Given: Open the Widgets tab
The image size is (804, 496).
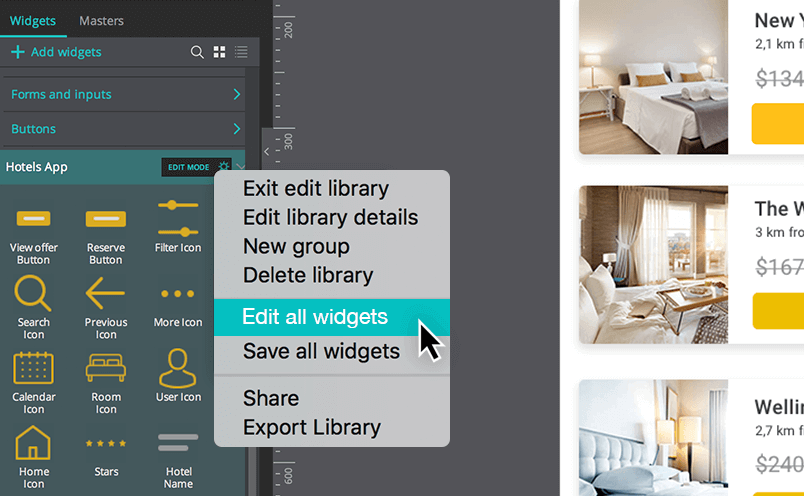Looking at the screenshot, I should tap(33, 21).
